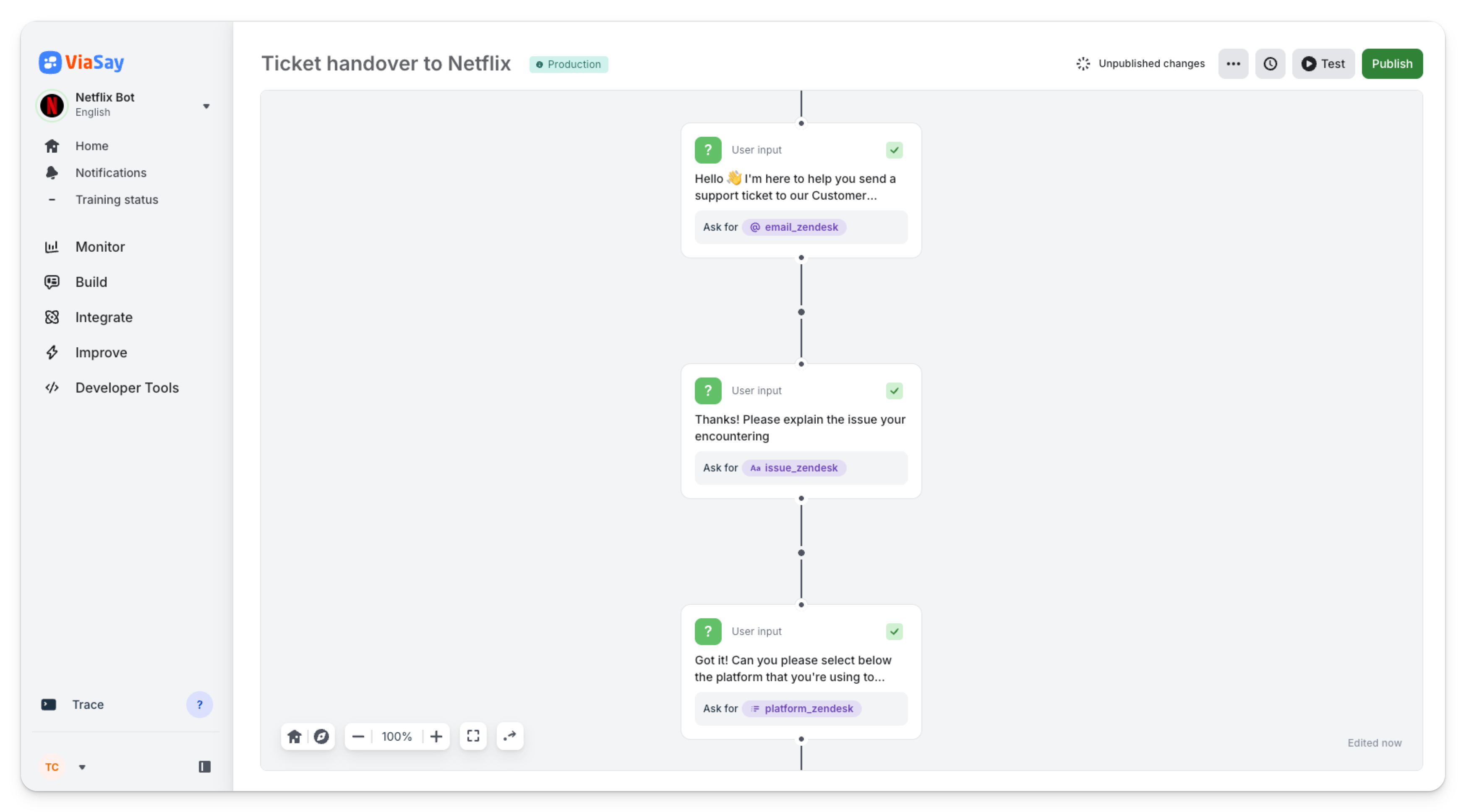
Task: Select the Hello greeting message text
Action: [795, 187]
